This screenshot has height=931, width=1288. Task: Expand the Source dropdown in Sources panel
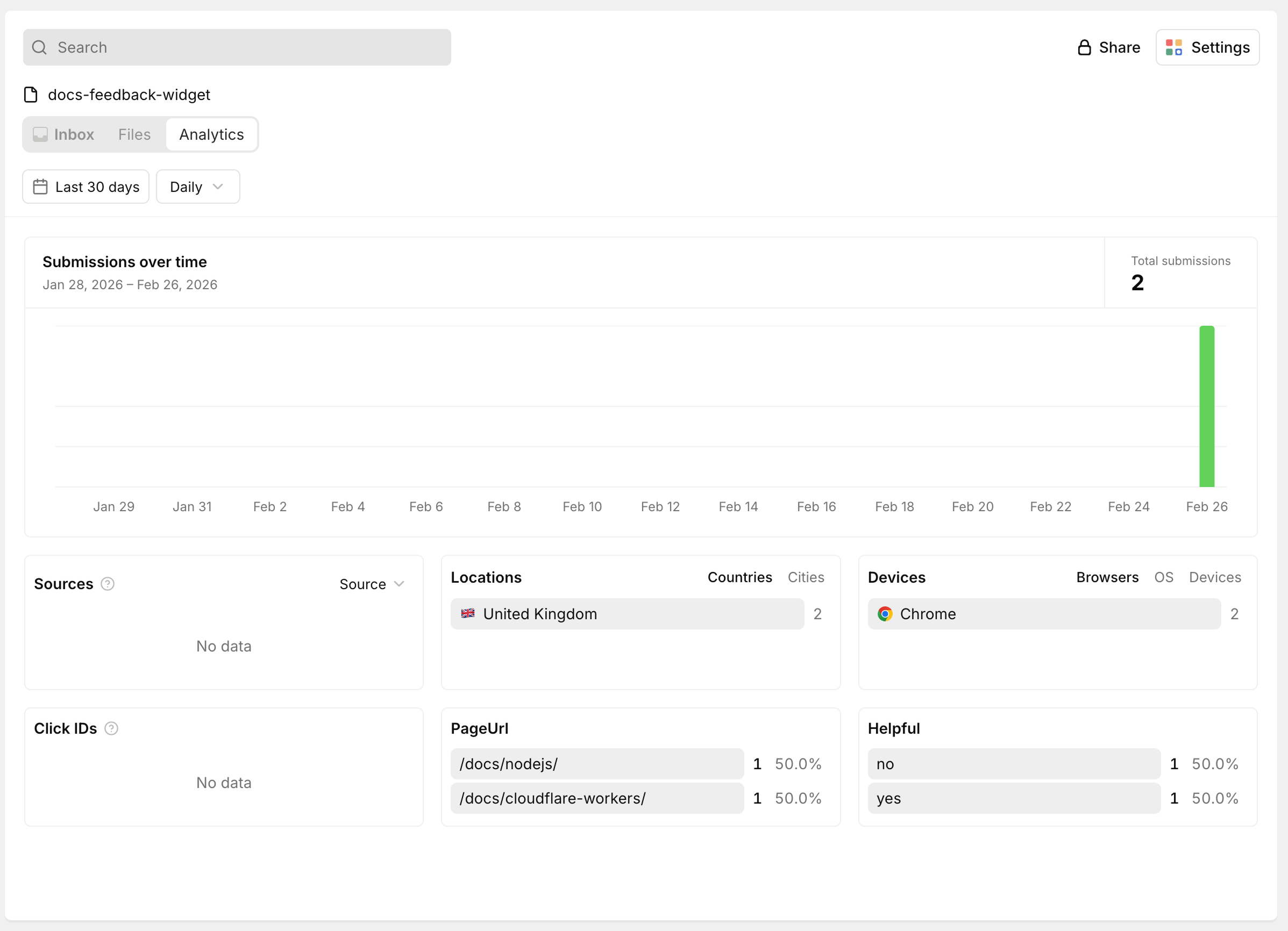(x=372, y=584)
